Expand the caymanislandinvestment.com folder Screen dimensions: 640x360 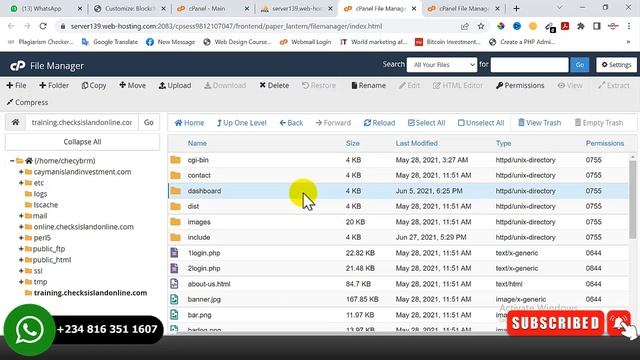pos(21,172)
